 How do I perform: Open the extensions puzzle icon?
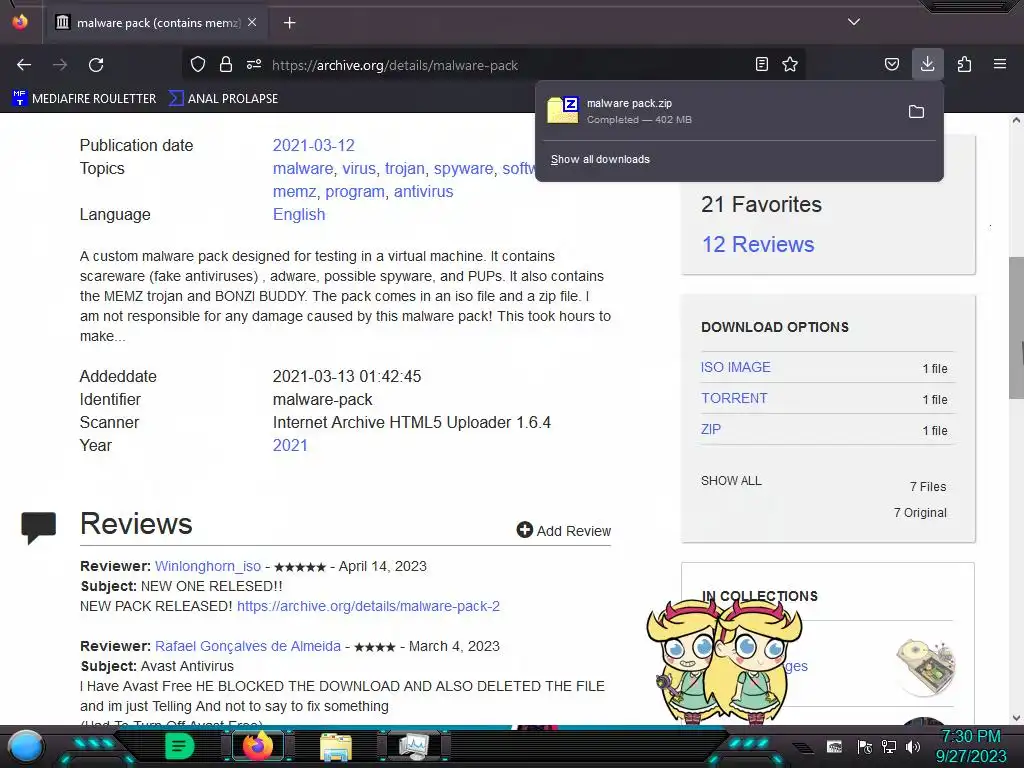[964, 64]
